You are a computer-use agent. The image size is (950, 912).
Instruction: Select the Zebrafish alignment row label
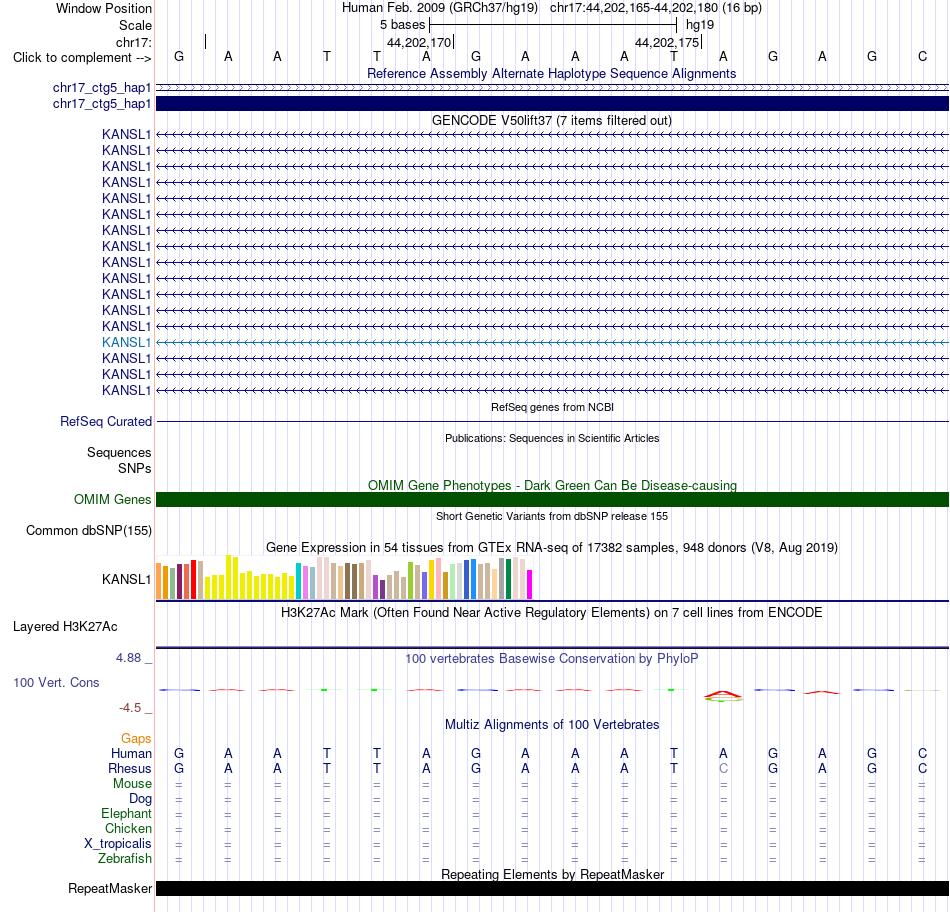tap(125, 859)
